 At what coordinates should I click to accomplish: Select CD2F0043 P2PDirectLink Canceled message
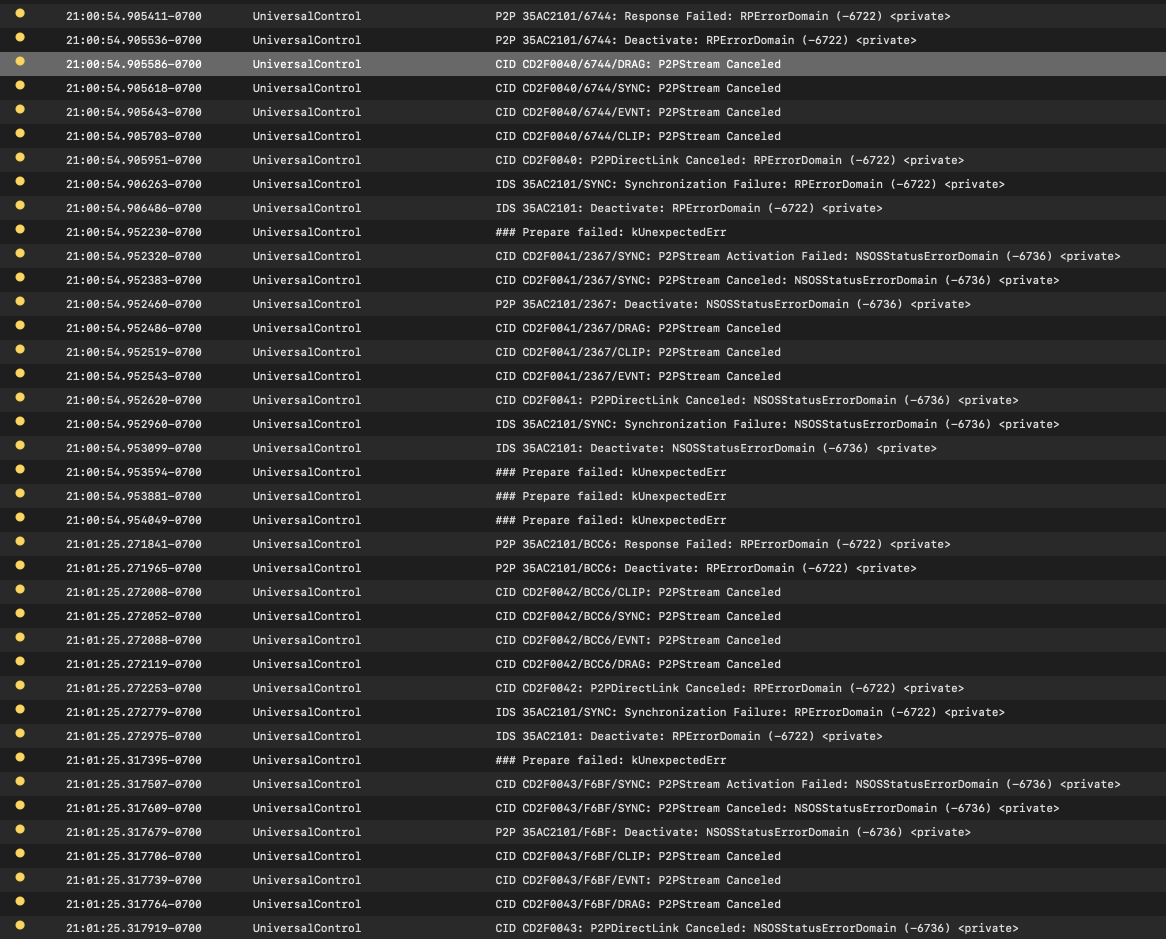point(756,928)
